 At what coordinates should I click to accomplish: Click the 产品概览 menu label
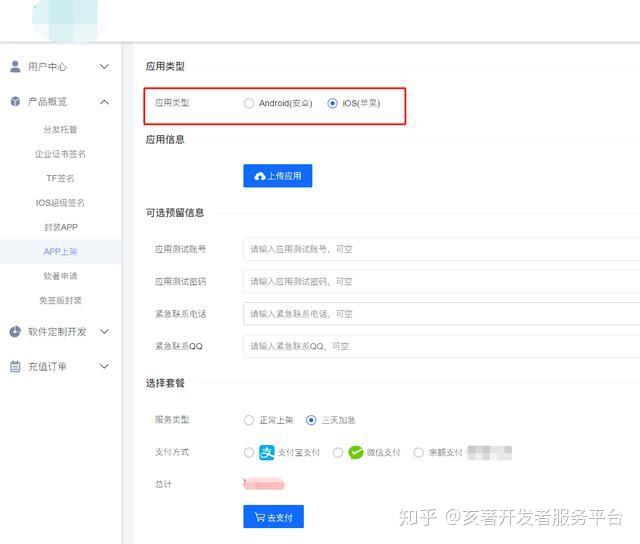47,102
